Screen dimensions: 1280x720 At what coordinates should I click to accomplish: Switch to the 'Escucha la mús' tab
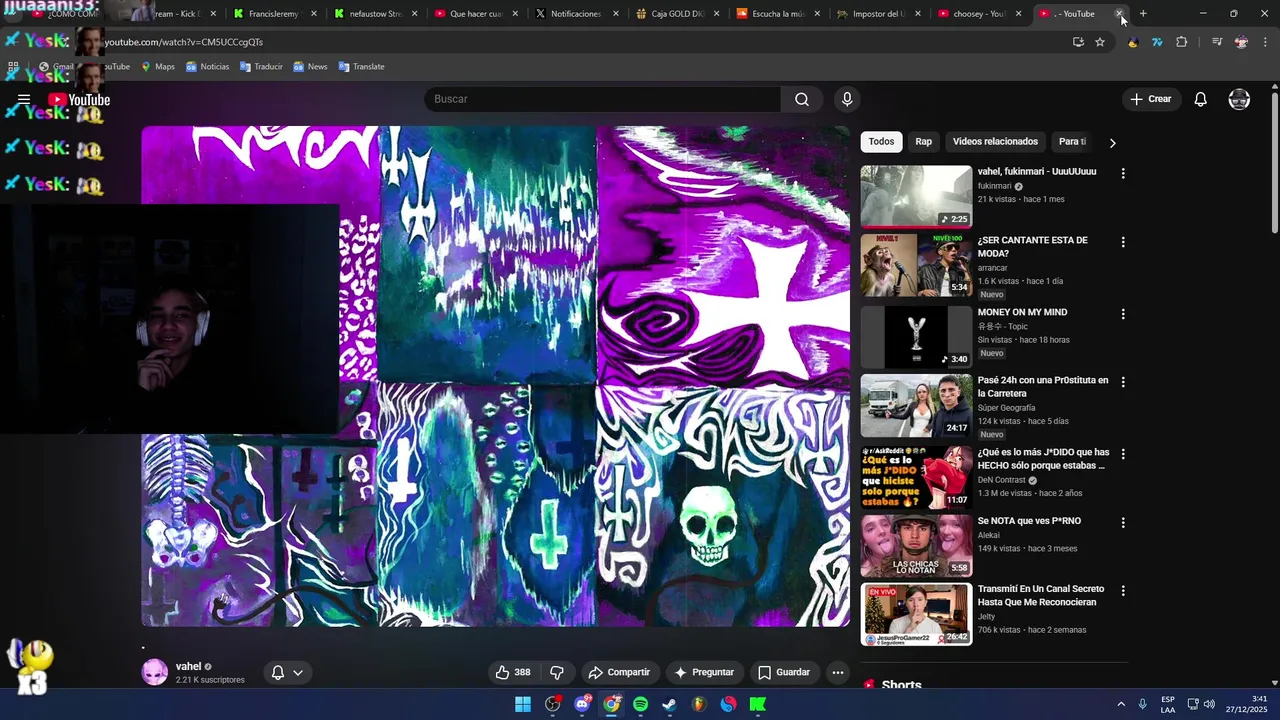click(x=778, y=14)
